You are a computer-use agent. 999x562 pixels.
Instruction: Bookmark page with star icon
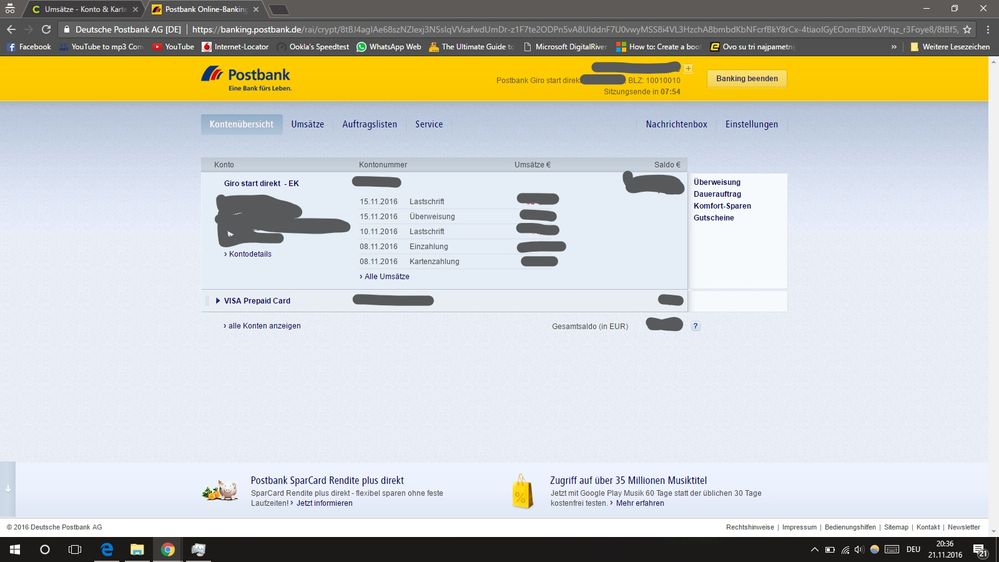coord(967,29)
